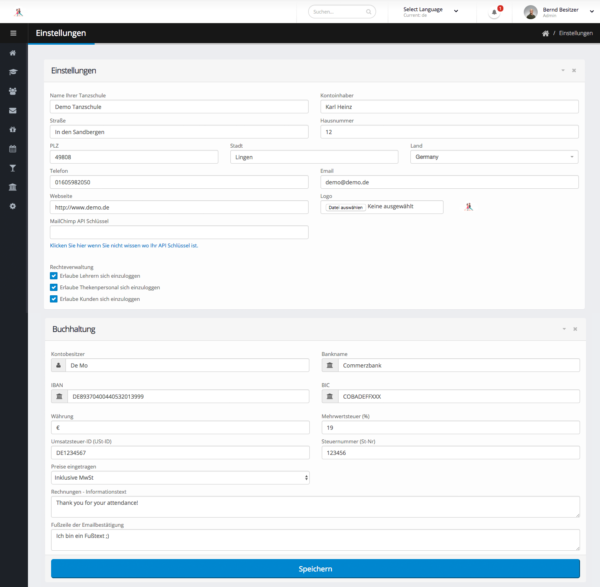Open the home dashboard from the sidebar
The height and width of the screenshot is (587, 600).
(13, 53)
